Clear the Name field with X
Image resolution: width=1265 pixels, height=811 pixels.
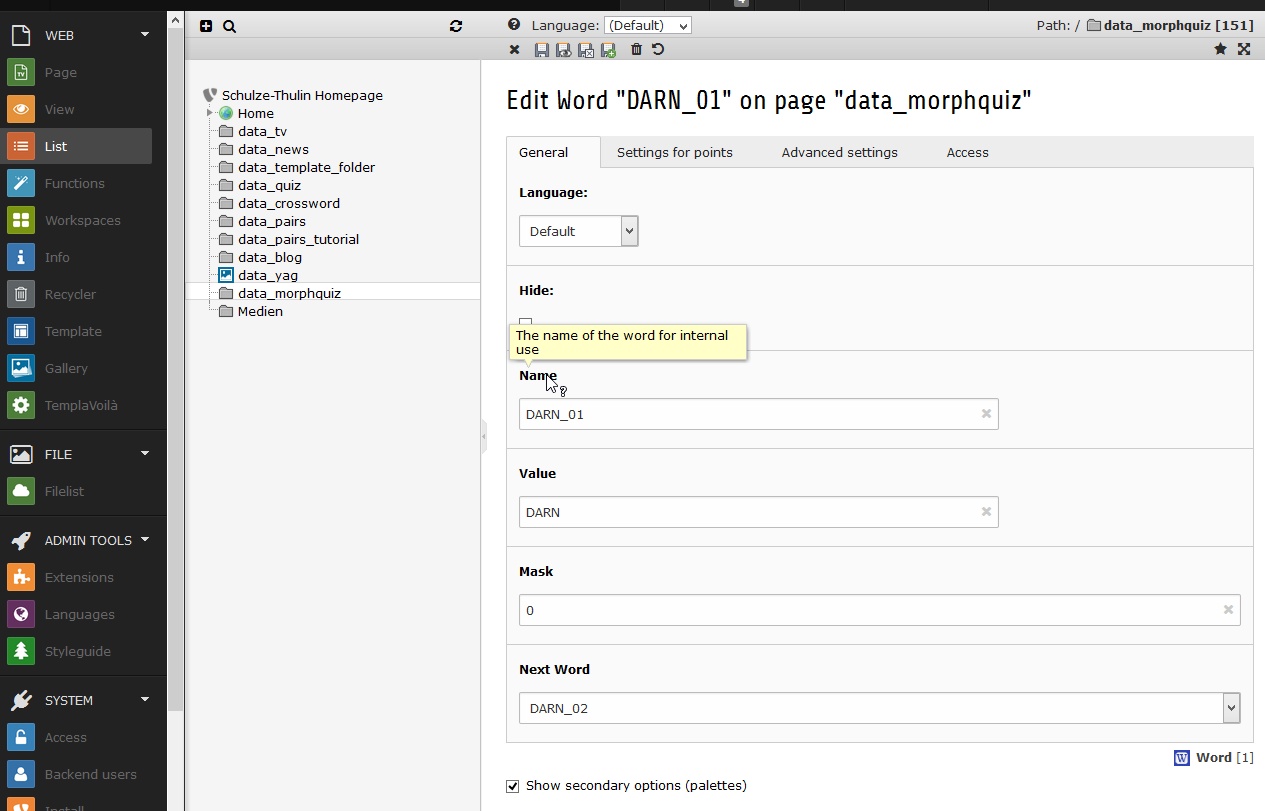click(986, 414)
